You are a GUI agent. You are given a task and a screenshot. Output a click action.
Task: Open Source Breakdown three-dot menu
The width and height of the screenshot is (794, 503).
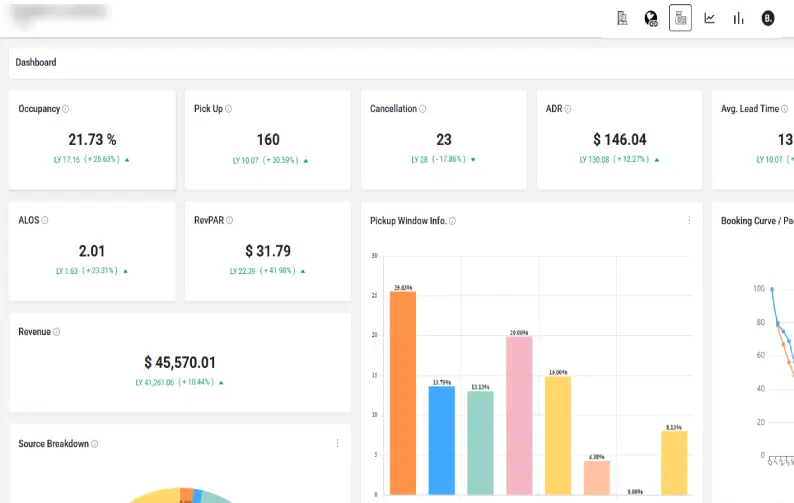click(337, 444)
